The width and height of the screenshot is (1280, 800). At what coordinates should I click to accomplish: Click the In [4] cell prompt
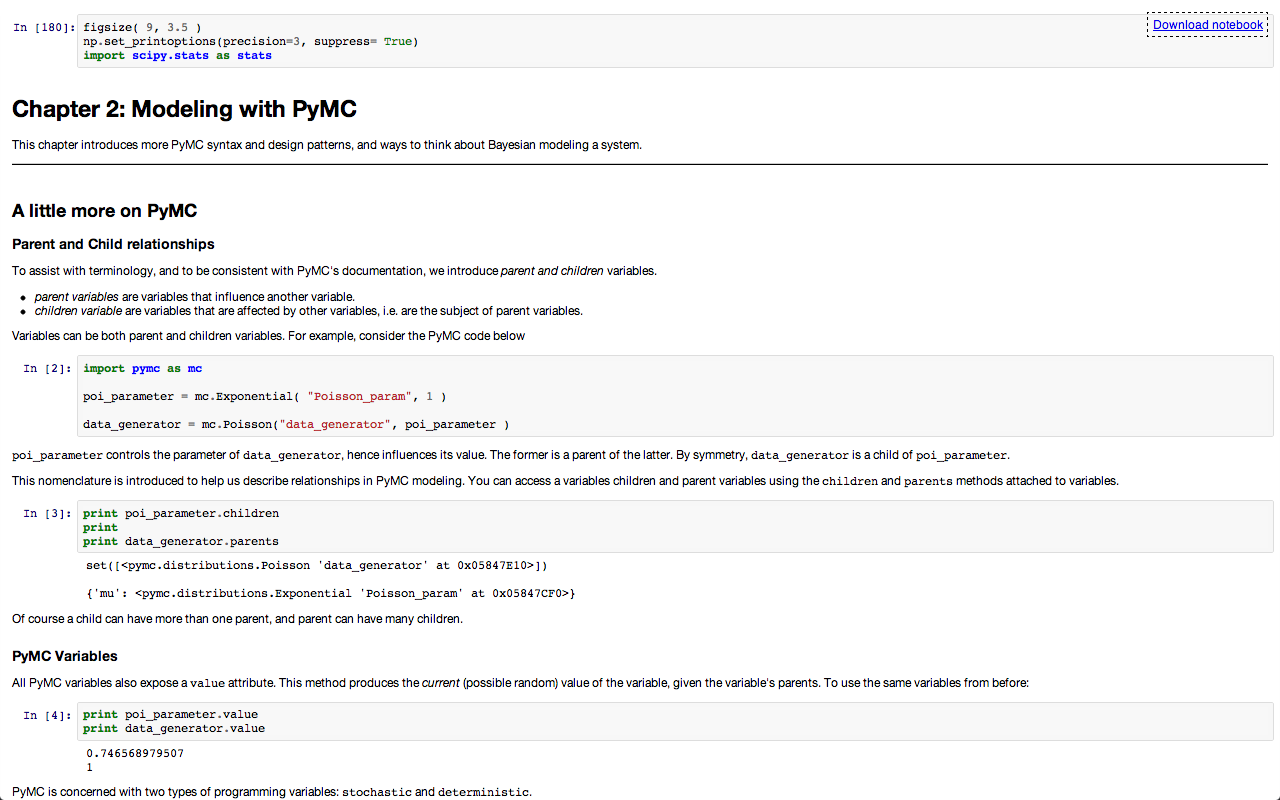coord(47,715)
